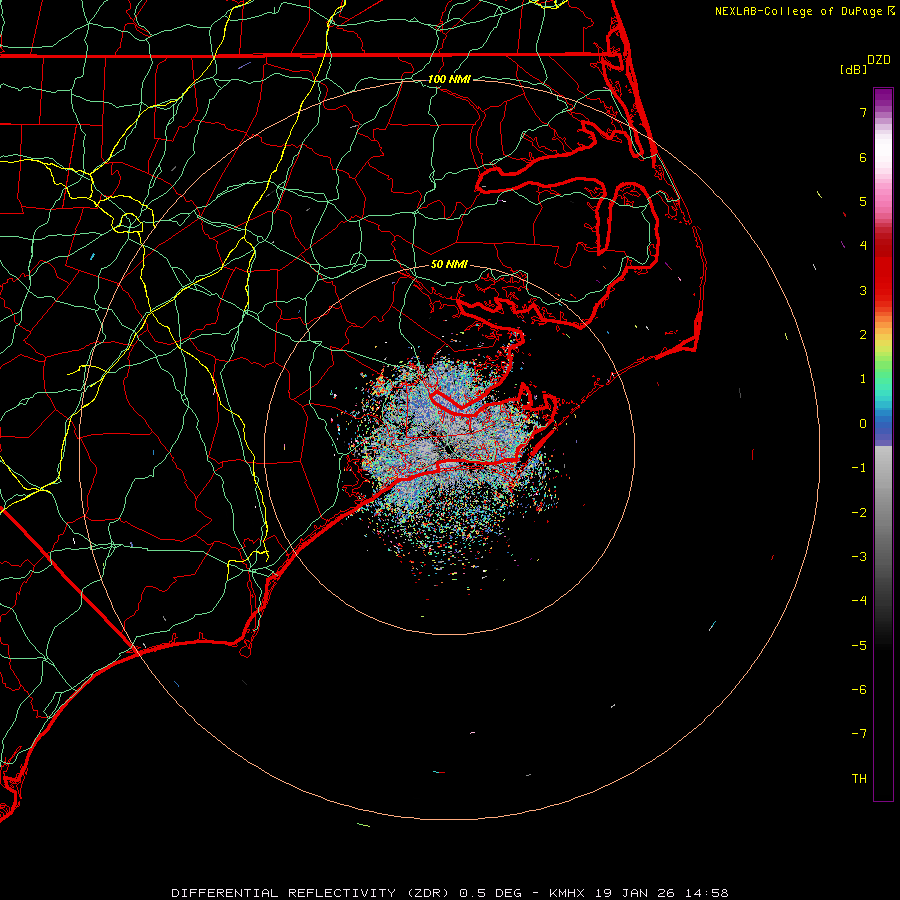Image resolution: width=900 pixels, height=900 pixels.
Task: Click the purple top of the color scale
Action: click(882, 95)
